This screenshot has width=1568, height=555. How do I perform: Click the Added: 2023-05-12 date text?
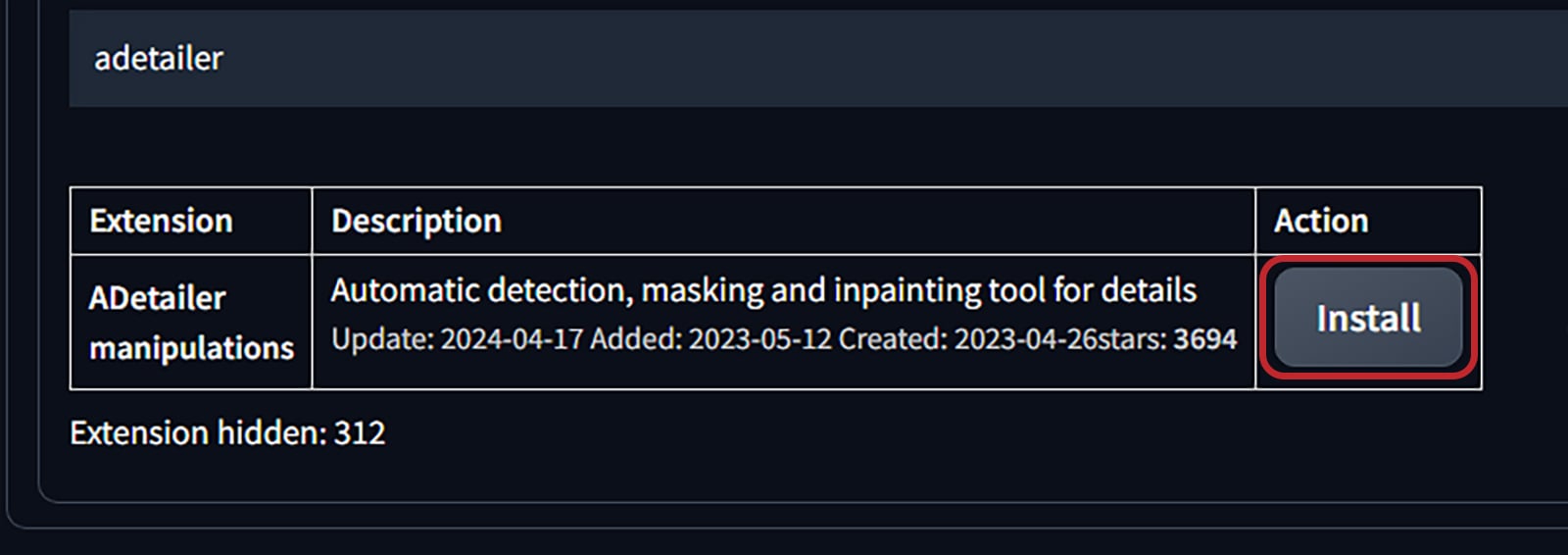pyautogui.click(x=710, y=339)
